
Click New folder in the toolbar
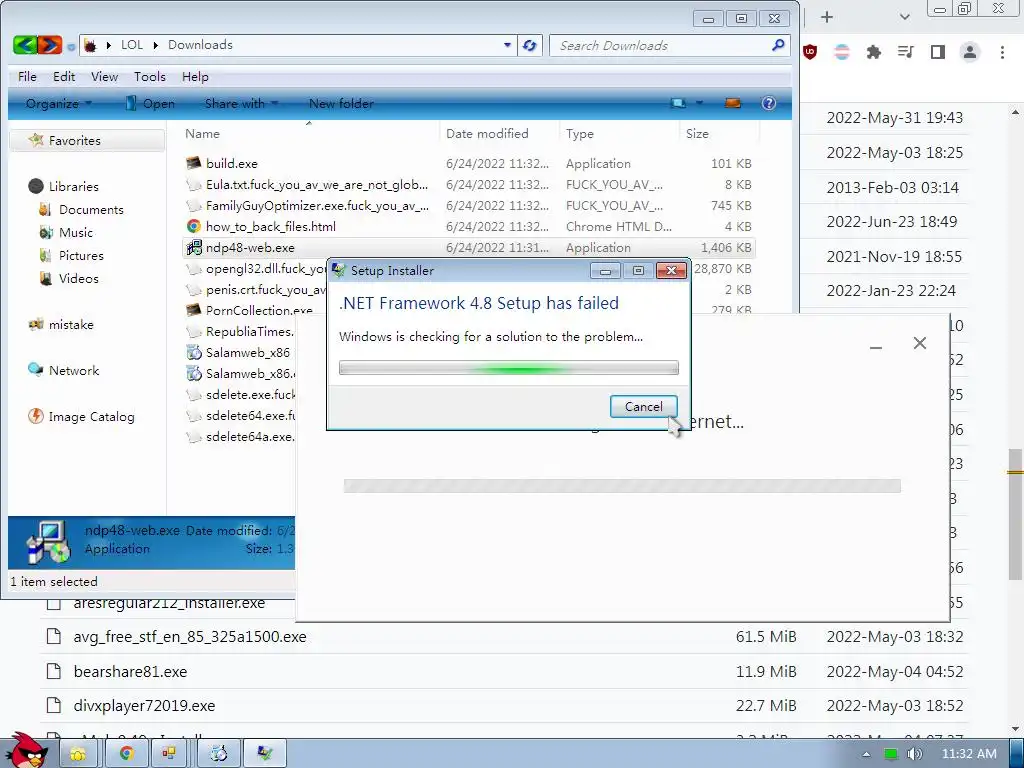point(341,103)
